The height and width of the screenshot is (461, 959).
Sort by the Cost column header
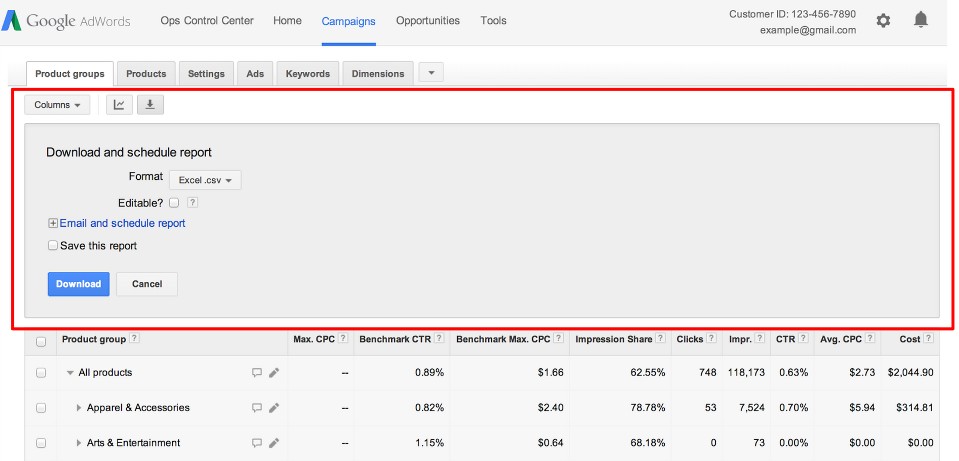pos(909,339)
